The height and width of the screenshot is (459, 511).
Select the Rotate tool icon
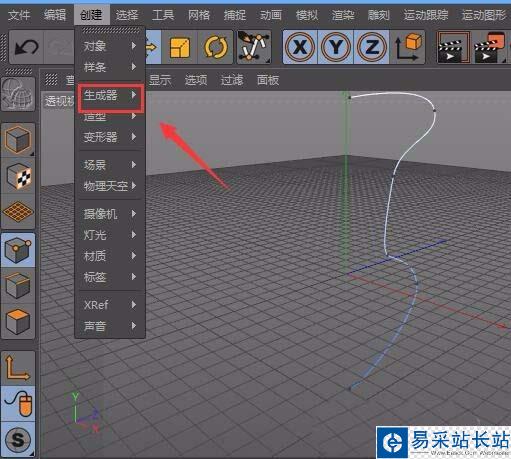(x=215, y=47)
